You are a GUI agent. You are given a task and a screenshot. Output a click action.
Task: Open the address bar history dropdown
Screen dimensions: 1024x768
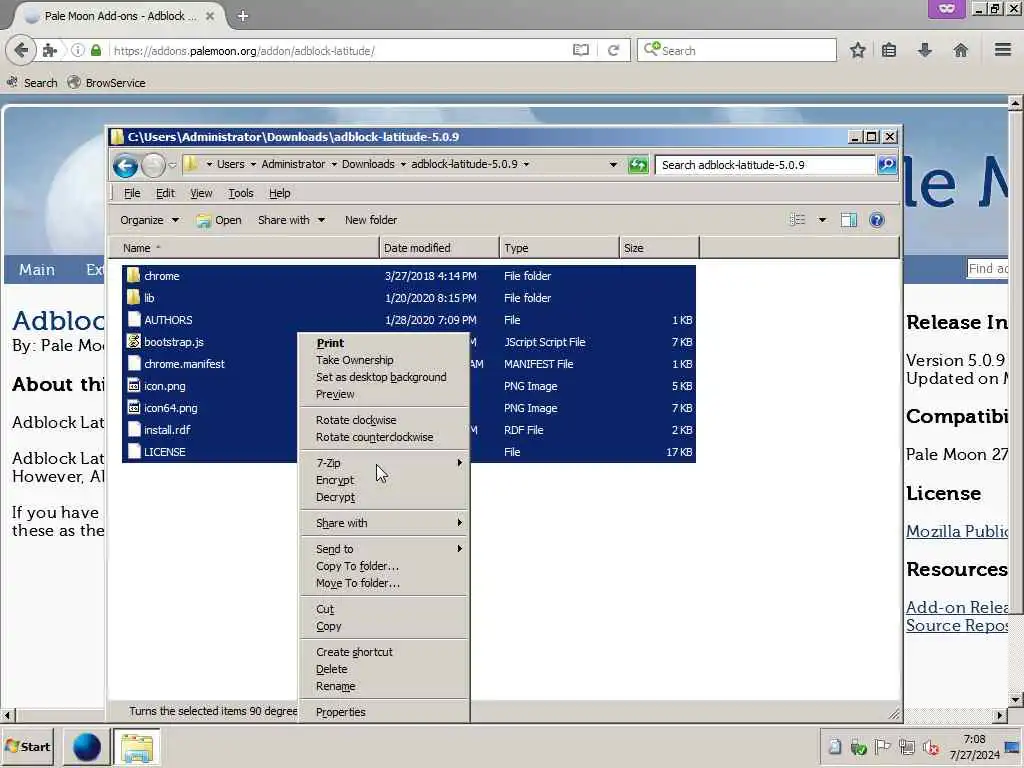613,165
